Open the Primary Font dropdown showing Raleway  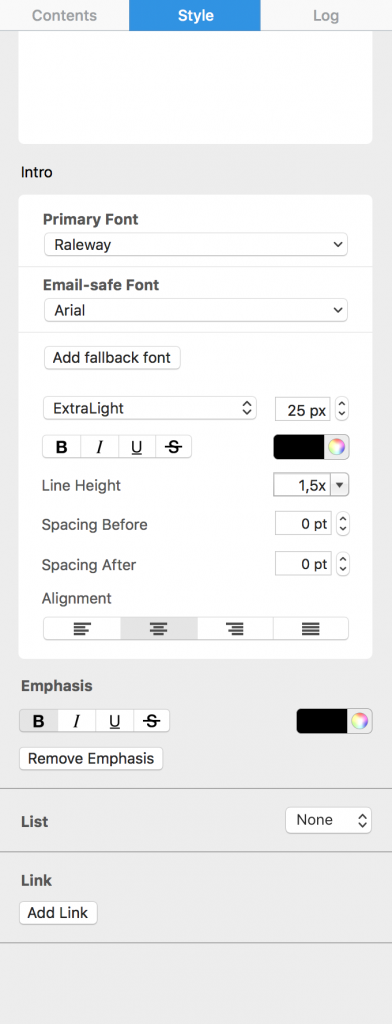coord(196,245)
